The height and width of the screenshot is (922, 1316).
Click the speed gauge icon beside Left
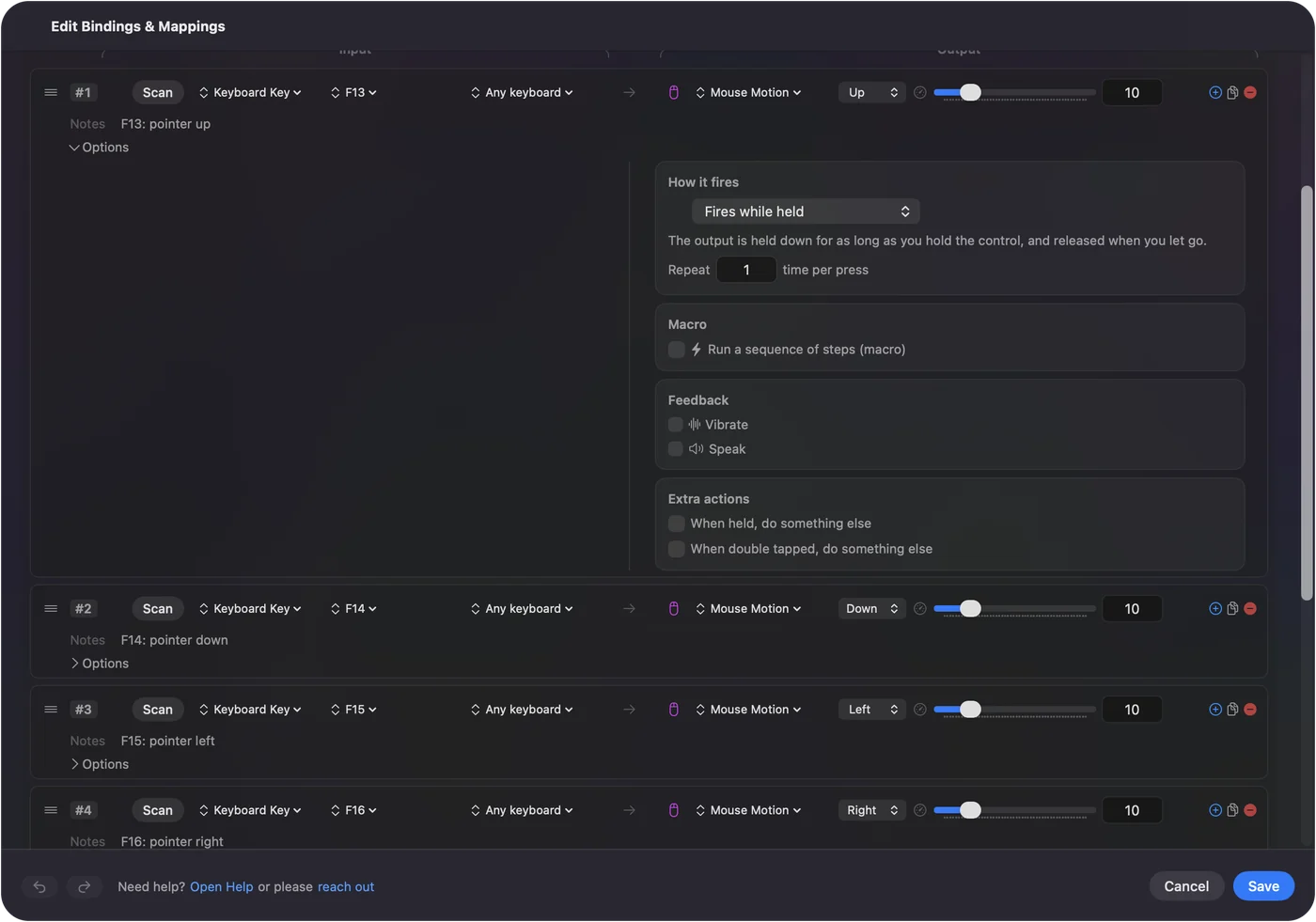[920, 709]
